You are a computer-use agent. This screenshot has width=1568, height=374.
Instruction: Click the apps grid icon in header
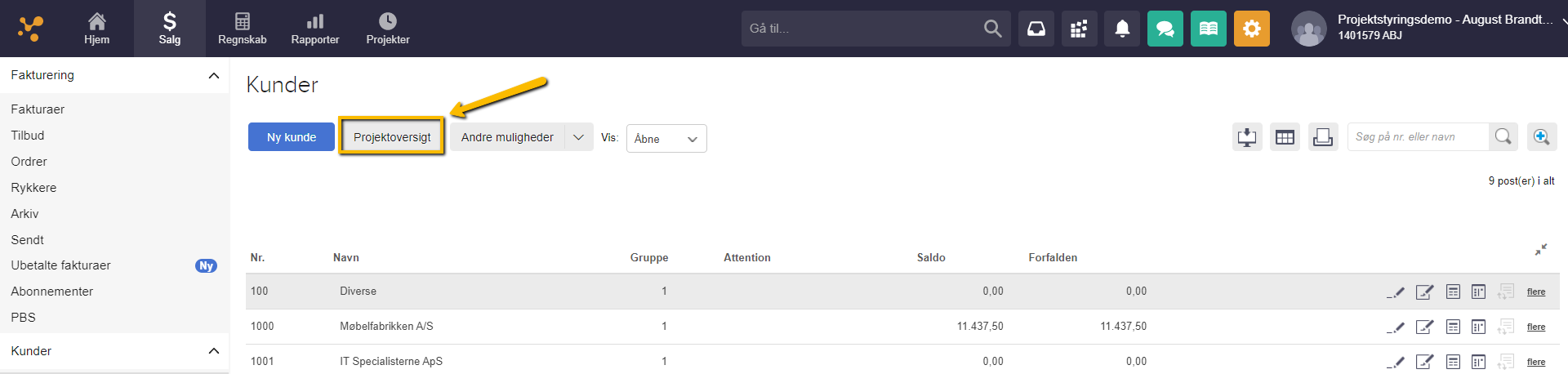point(1079,29)
